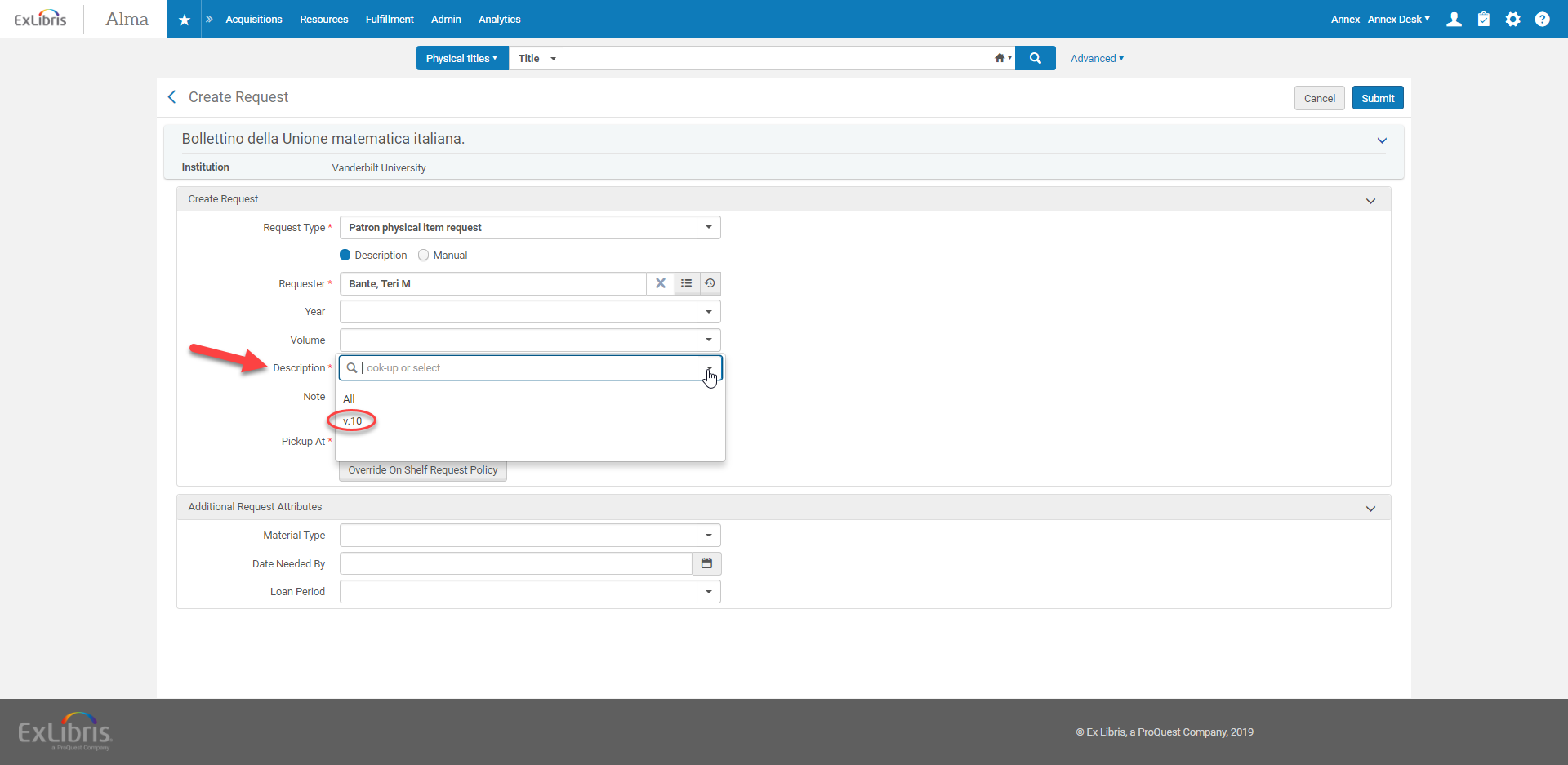
Task: Expand the navigation double-chevron icon
Action: pos(209,19)
